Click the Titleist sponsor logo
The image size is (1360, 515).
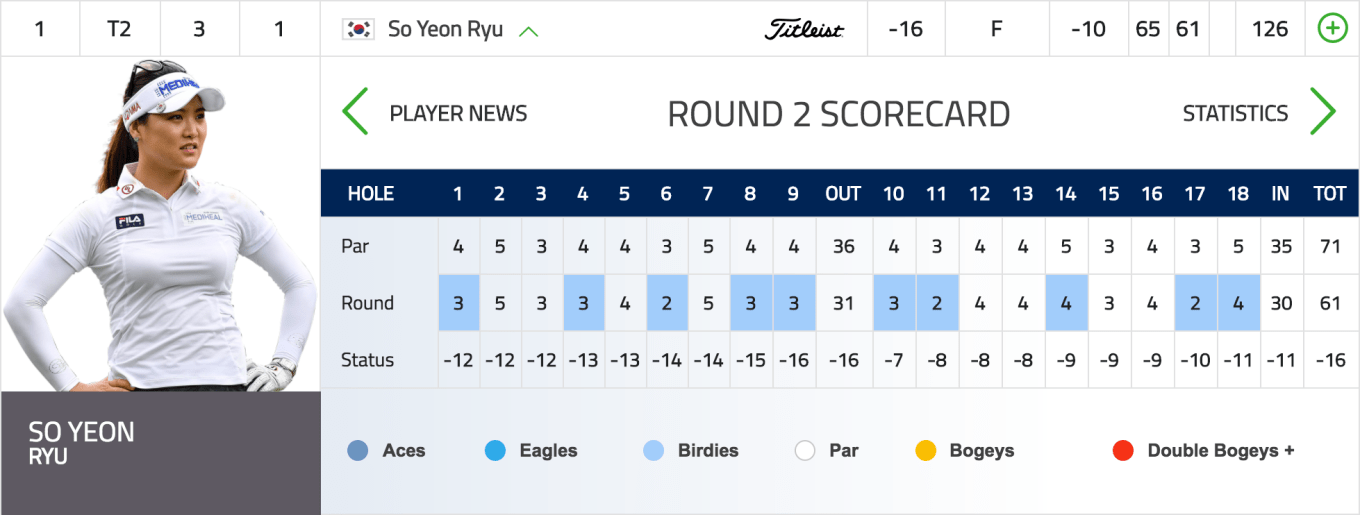[x=804, y=30]
